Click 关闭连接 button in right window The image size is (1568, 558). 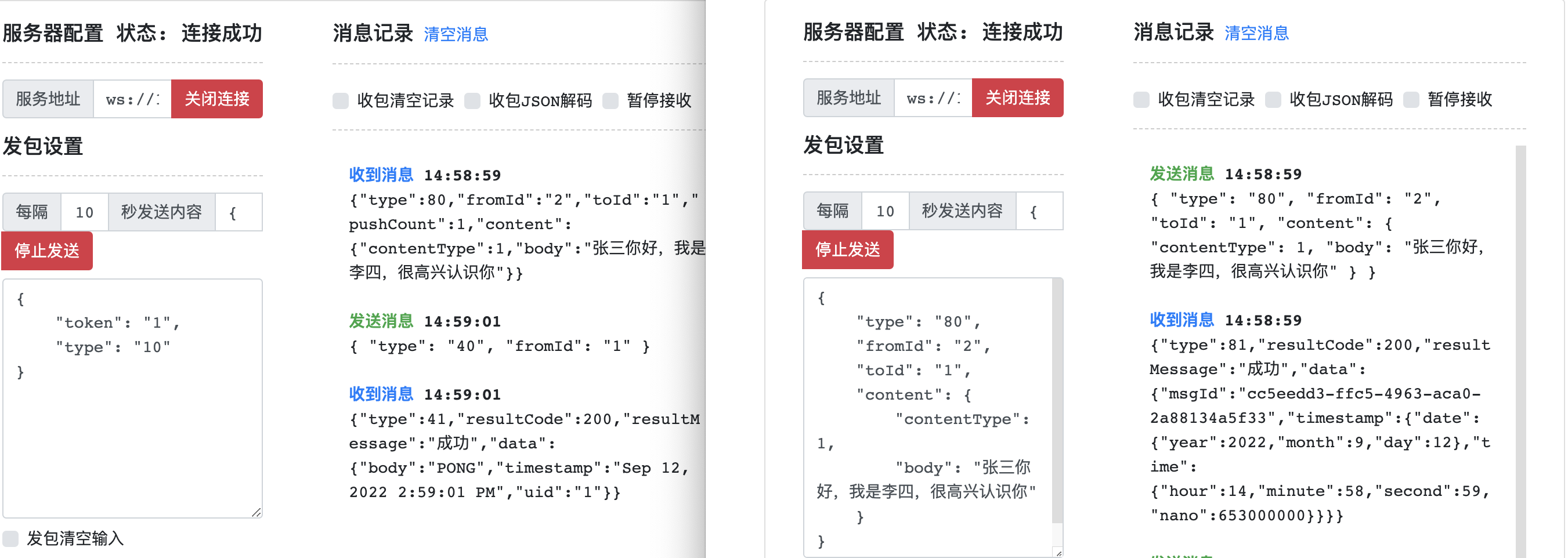pyautogui.click(x=1017, y=97)
